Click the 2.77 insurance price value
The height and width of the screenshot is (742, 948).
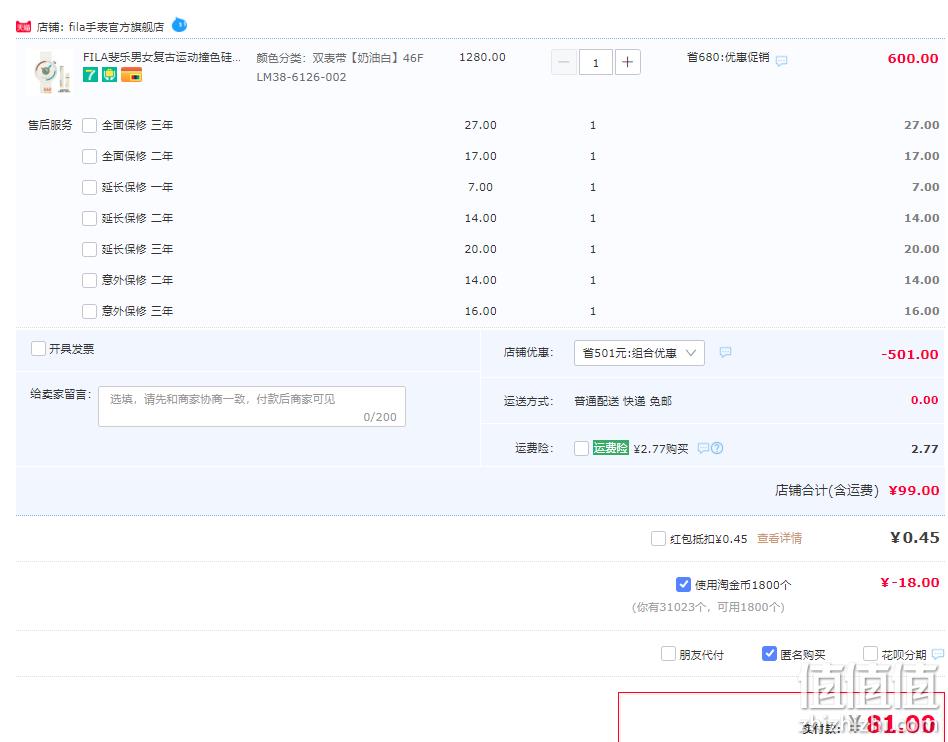point(924,449)
